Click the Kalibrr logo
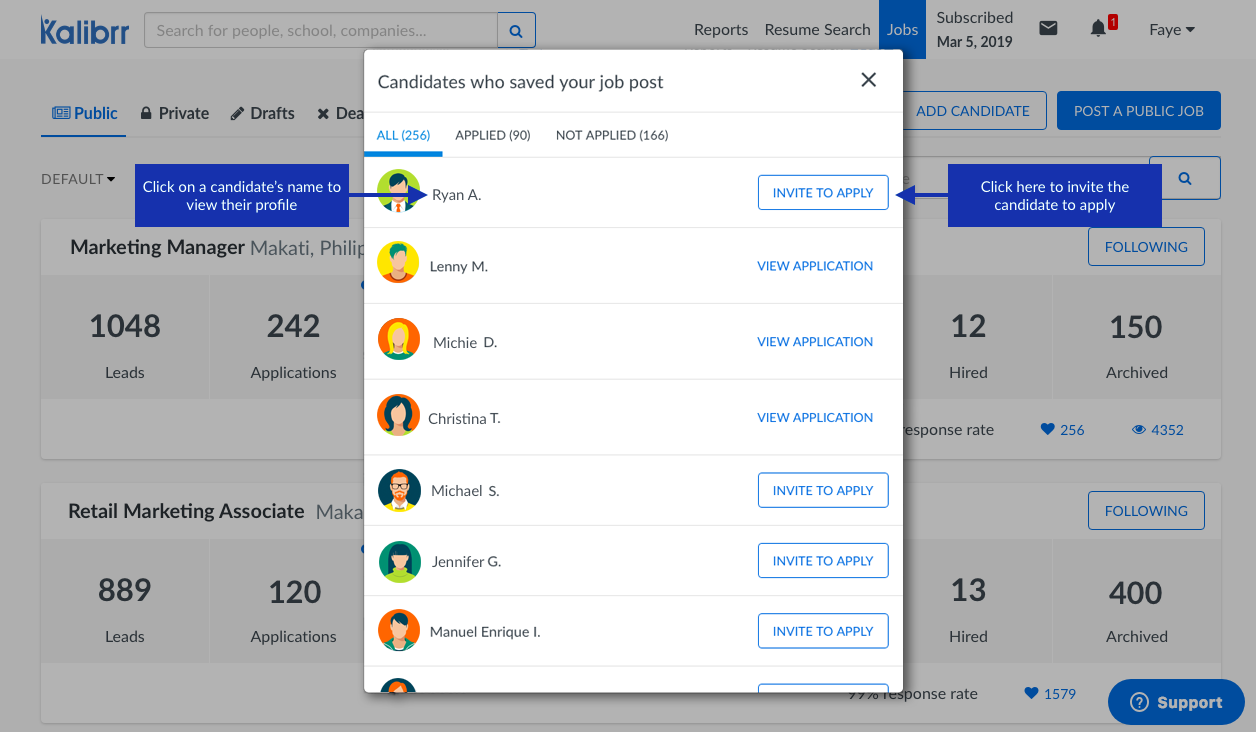Viewport: 1256px width, 732px height. pos(84,30)
